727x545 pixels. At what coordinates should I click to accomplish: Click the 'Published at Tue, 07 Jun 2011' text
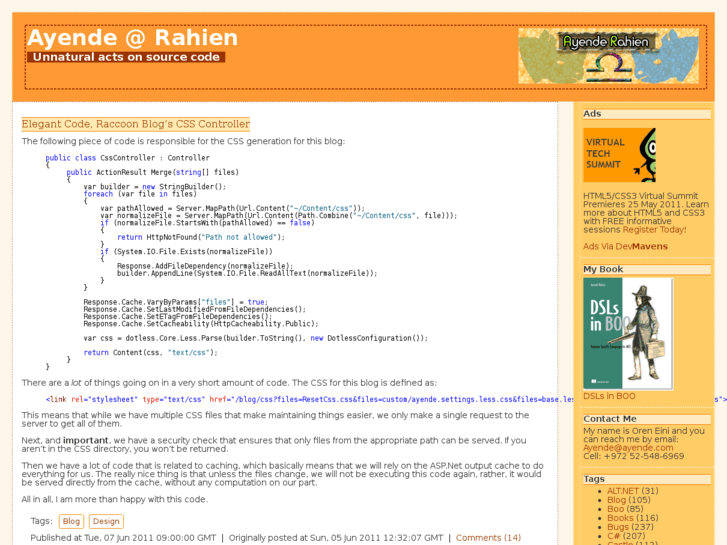[x=123, y=538]
